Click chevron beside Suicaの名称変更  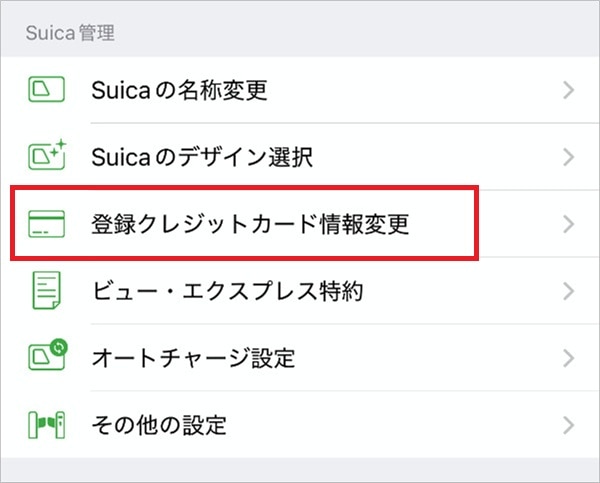pyautogui.click(x=568, y=91)
